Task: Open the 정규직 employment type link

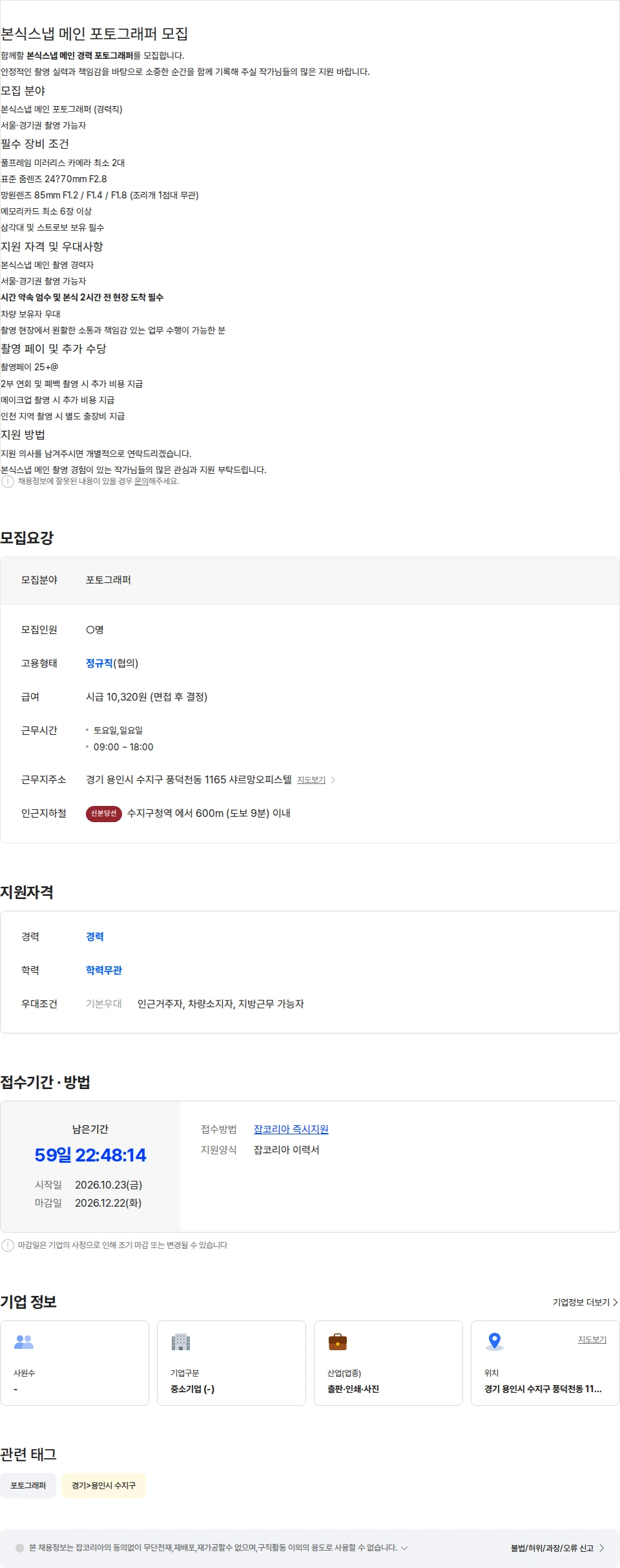Action: coord(99,663)
